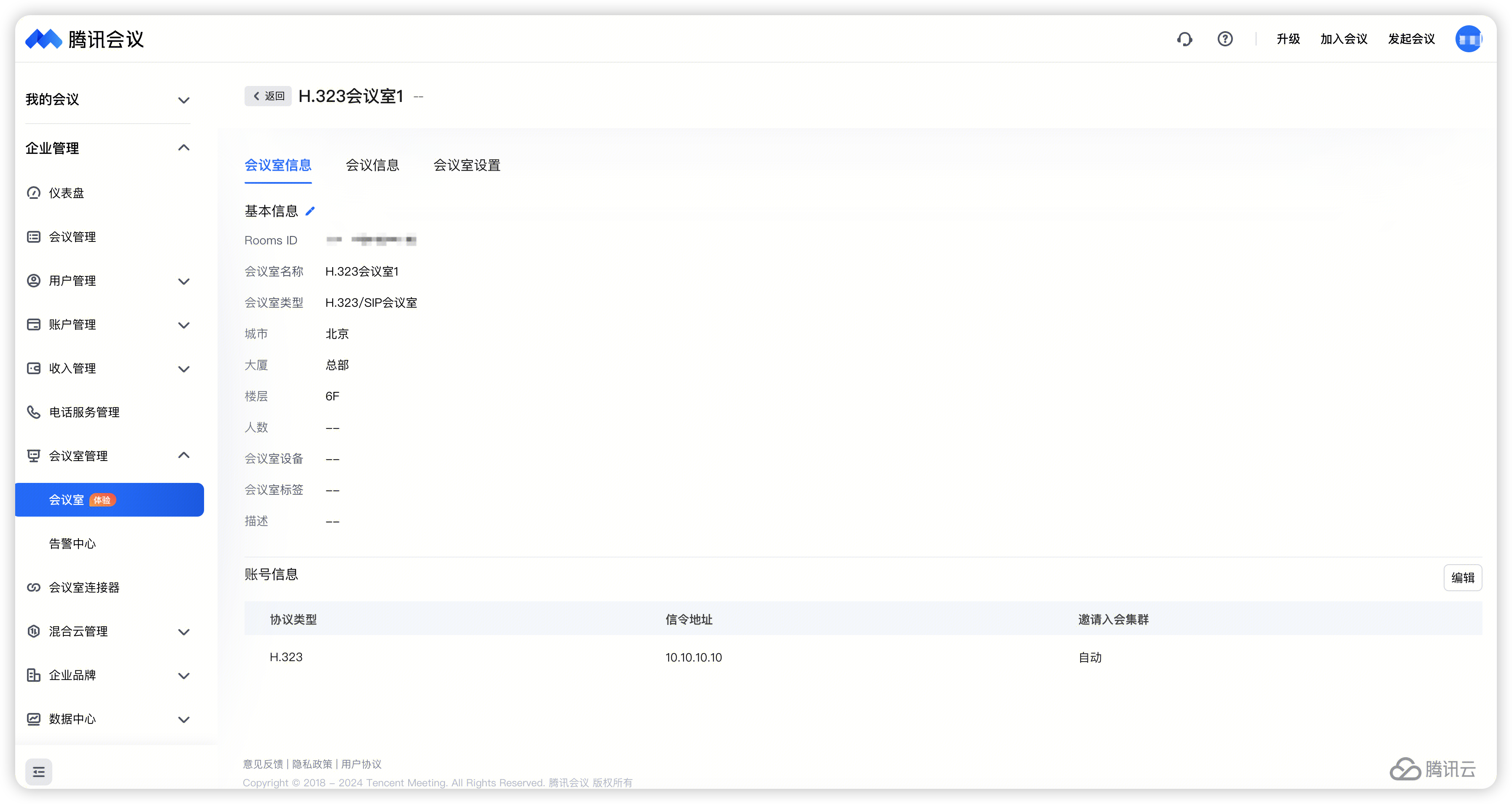Click the 混合云管理 shield icon
1512x804 pixels.
click(34, 632)
